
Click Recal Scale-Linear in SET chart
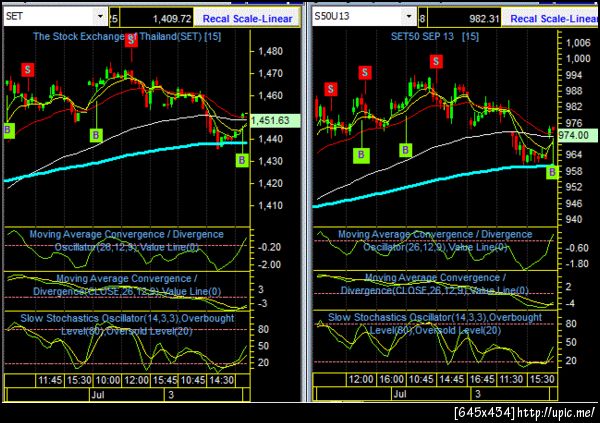pos(247,18)
